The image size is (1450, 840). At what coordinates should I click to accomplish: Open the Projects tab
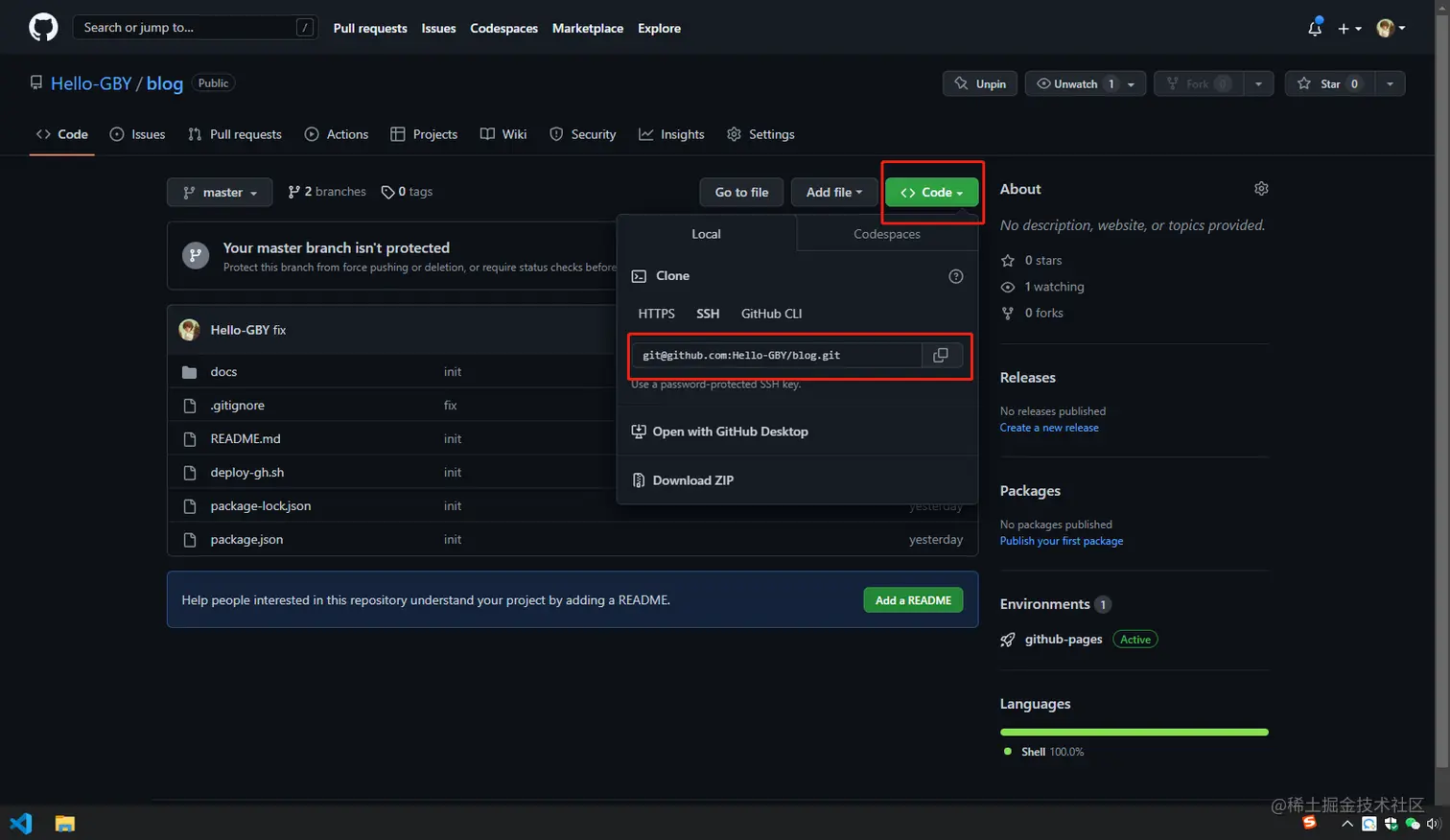[x=424, y=134]
